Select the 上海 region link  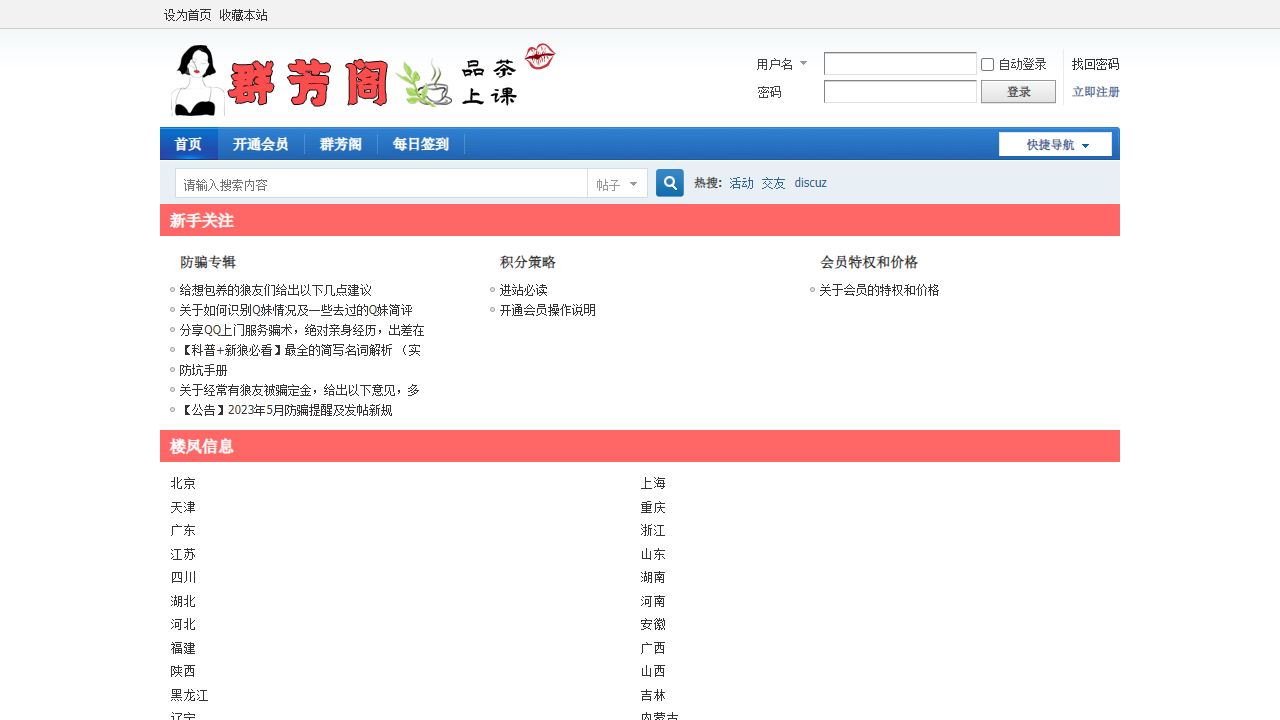653,483
